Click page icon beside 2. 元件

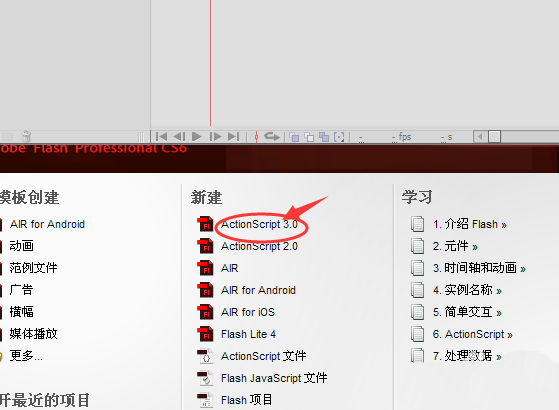pyautogui.click(x=417, y=246)
